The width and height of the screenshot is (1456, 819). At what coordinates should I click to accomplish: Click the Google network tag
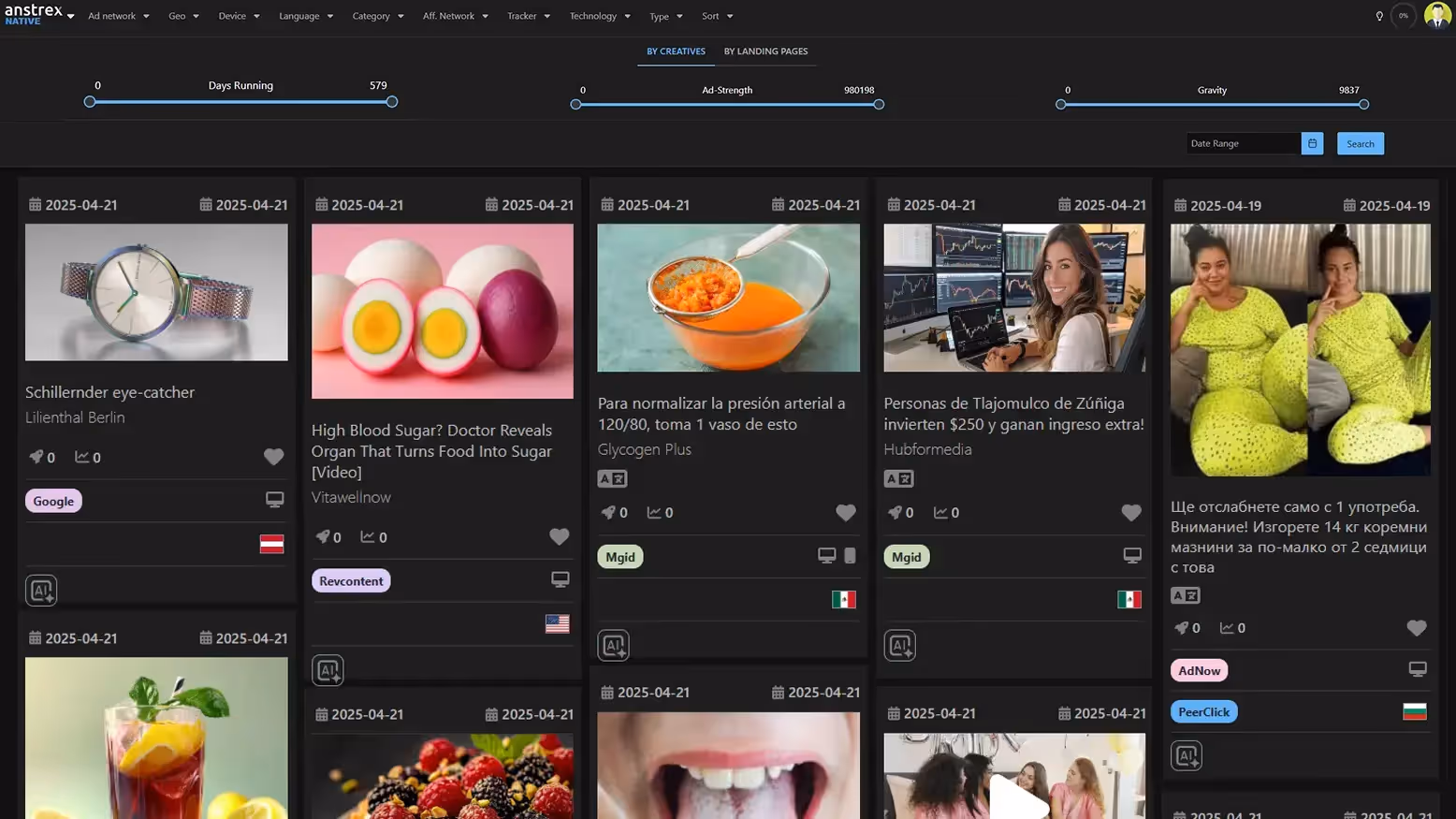(x=53, y=501)
